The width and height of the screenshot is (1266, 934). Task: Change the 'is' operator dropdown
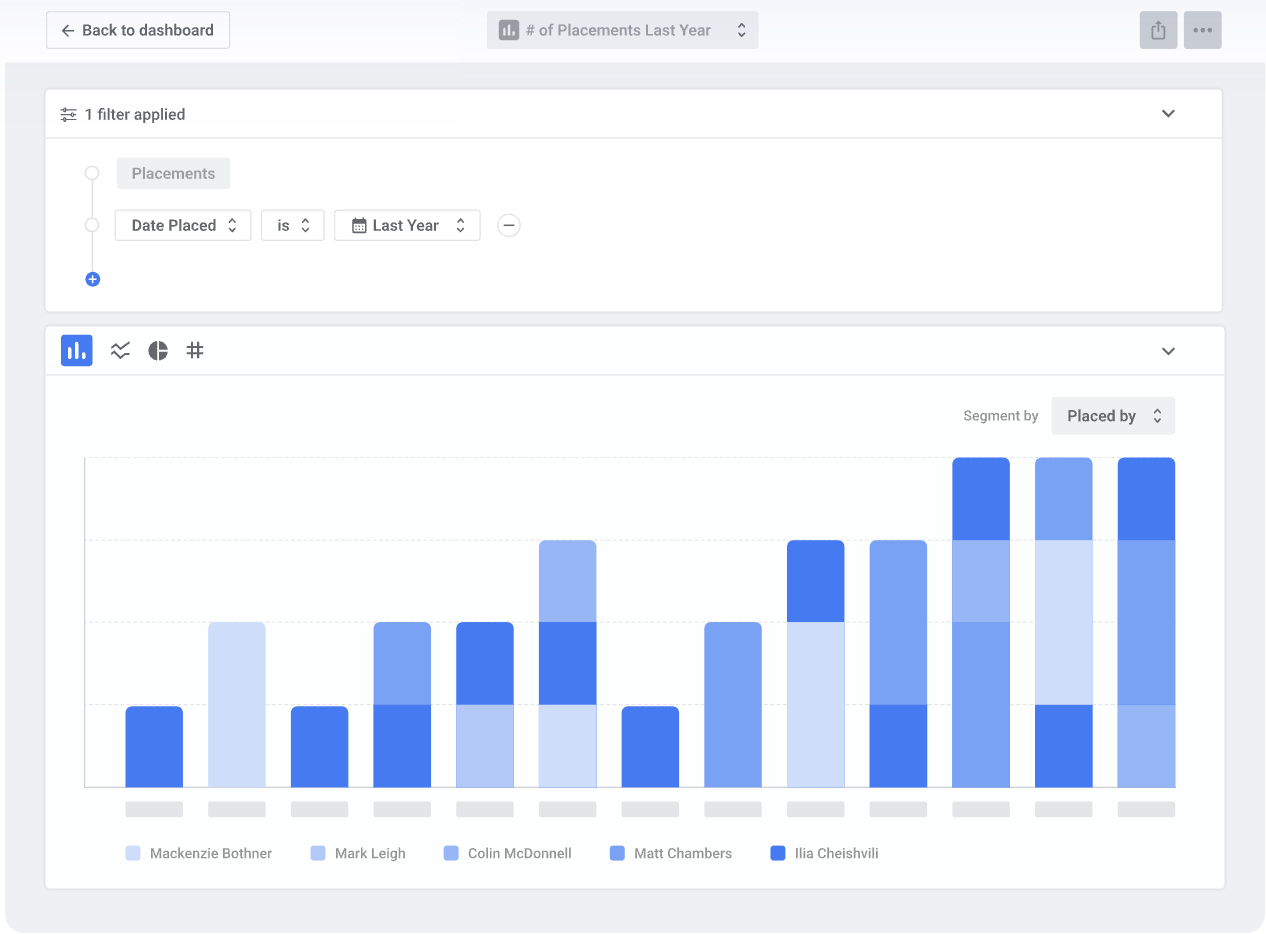coord(292,225)
